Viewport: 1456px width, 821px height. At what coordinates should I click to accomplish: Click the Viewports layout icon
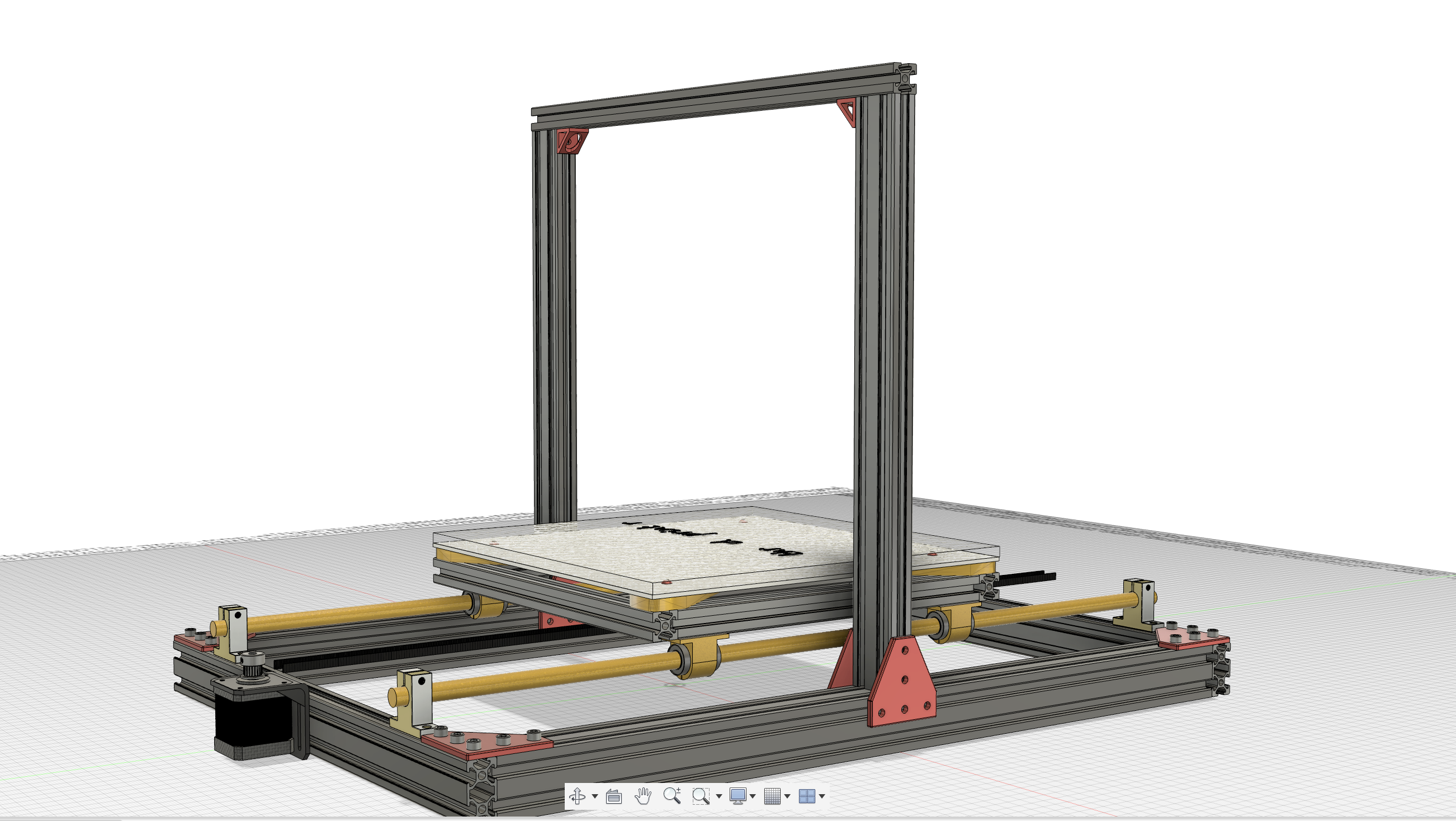point(807,796)
